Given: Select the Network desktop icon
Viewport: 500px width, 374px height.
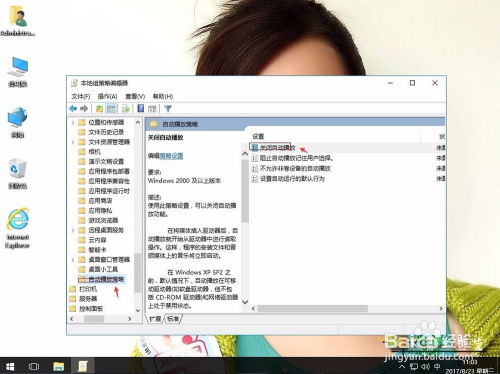Looking at the screenshot, I should pyautogui.click(x=18, y=122).
